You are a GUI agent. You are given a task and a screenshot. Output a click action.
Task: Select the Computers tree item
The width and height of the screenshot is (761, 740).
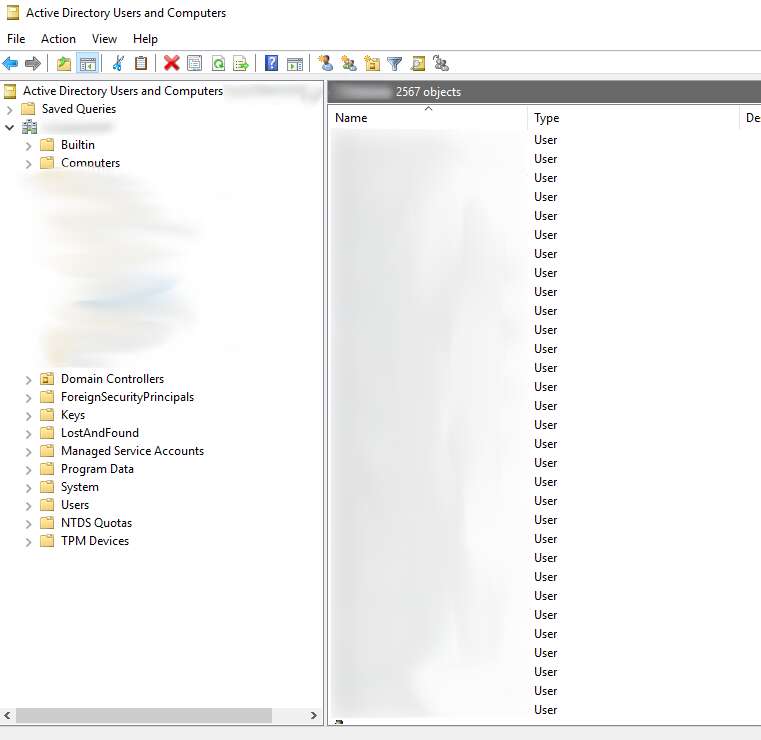point(90,163)
